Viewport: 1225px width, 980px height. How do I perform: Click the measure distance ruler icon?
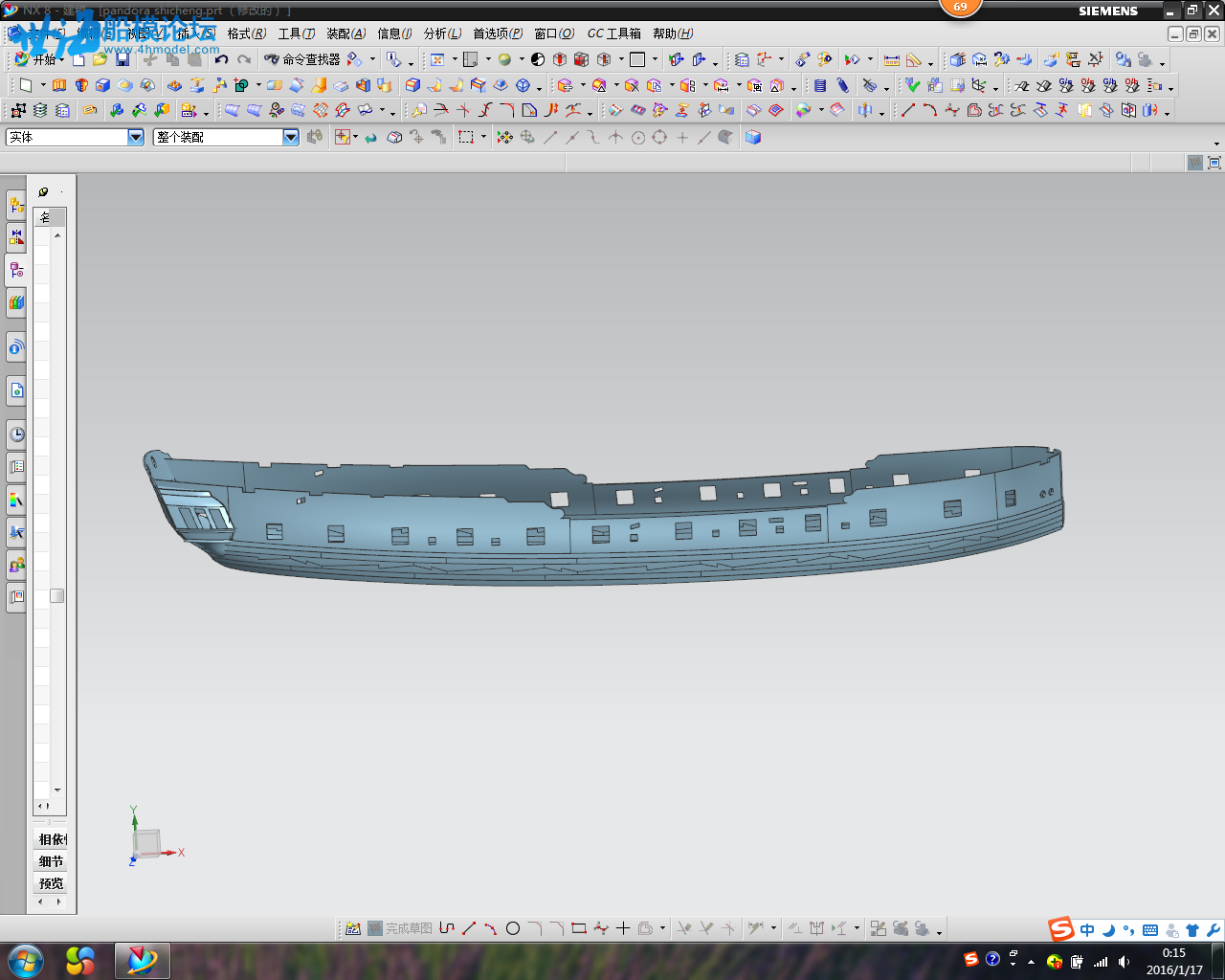tap(892, 59)
